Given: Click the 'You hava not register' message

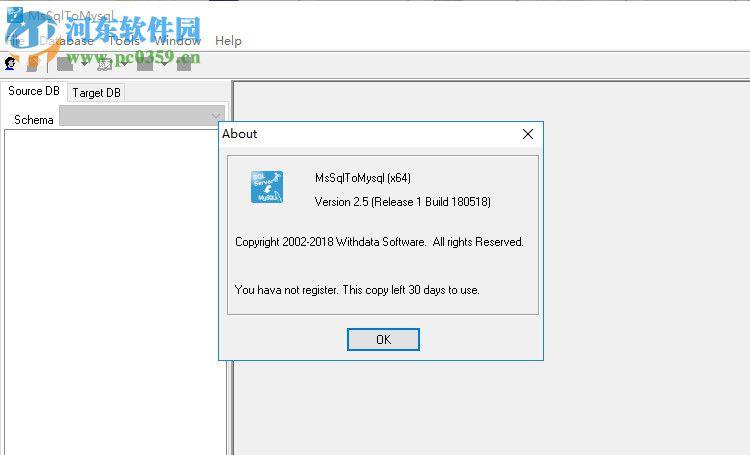Looking at the screenshot, I should (x=357, y=290).
